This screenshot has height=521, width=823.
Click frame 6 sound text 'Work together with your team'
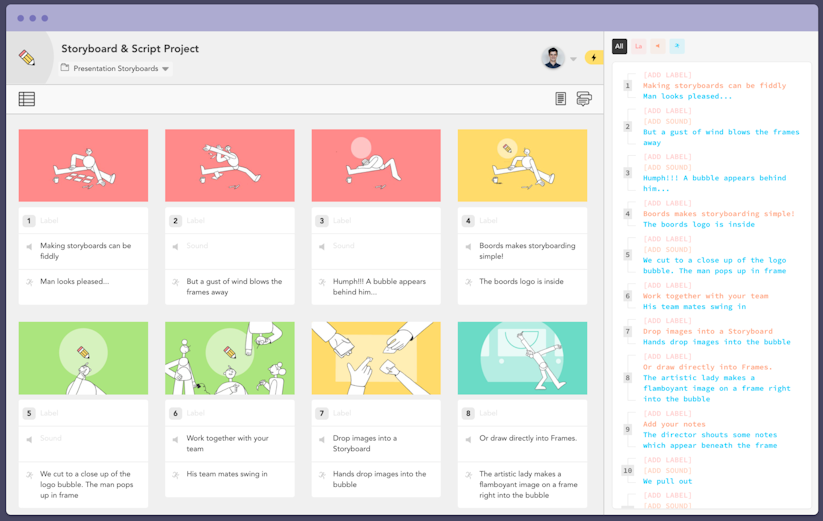[x=227, y=443]
